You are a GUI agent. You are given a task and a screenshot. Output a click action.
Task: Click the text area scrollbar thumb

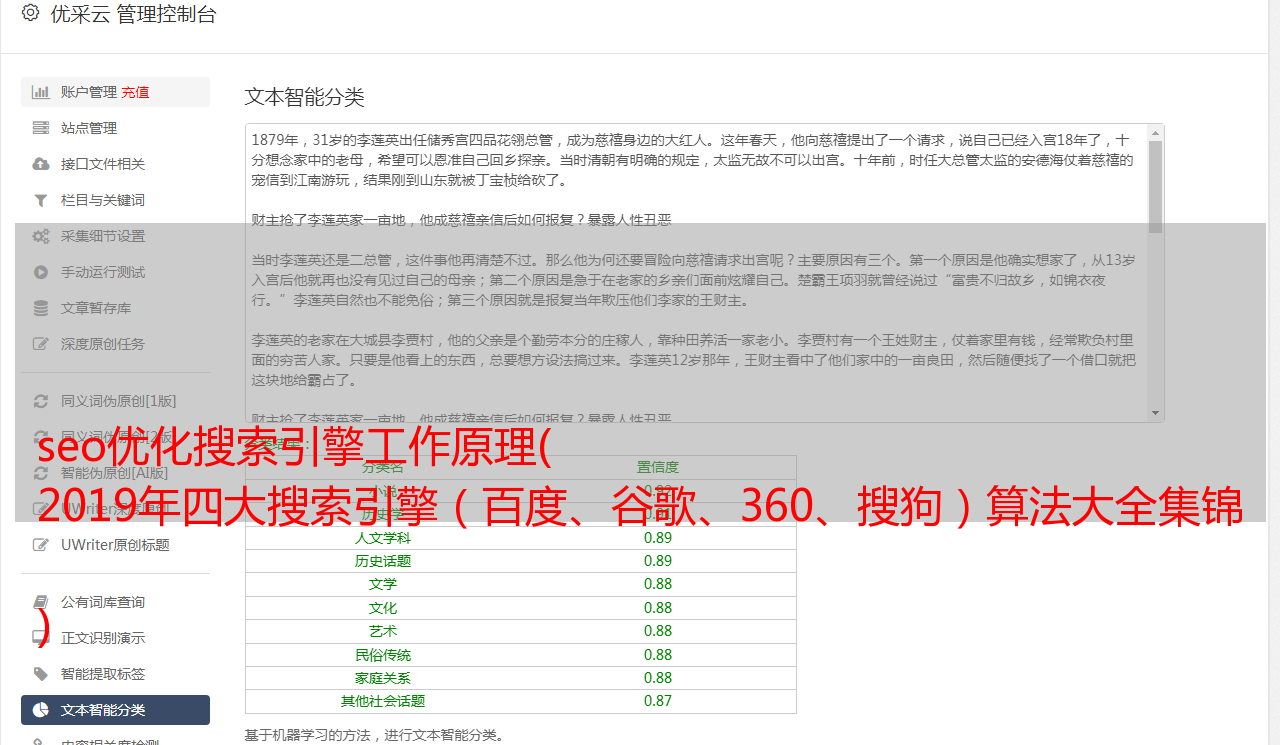coord(1156,187)
